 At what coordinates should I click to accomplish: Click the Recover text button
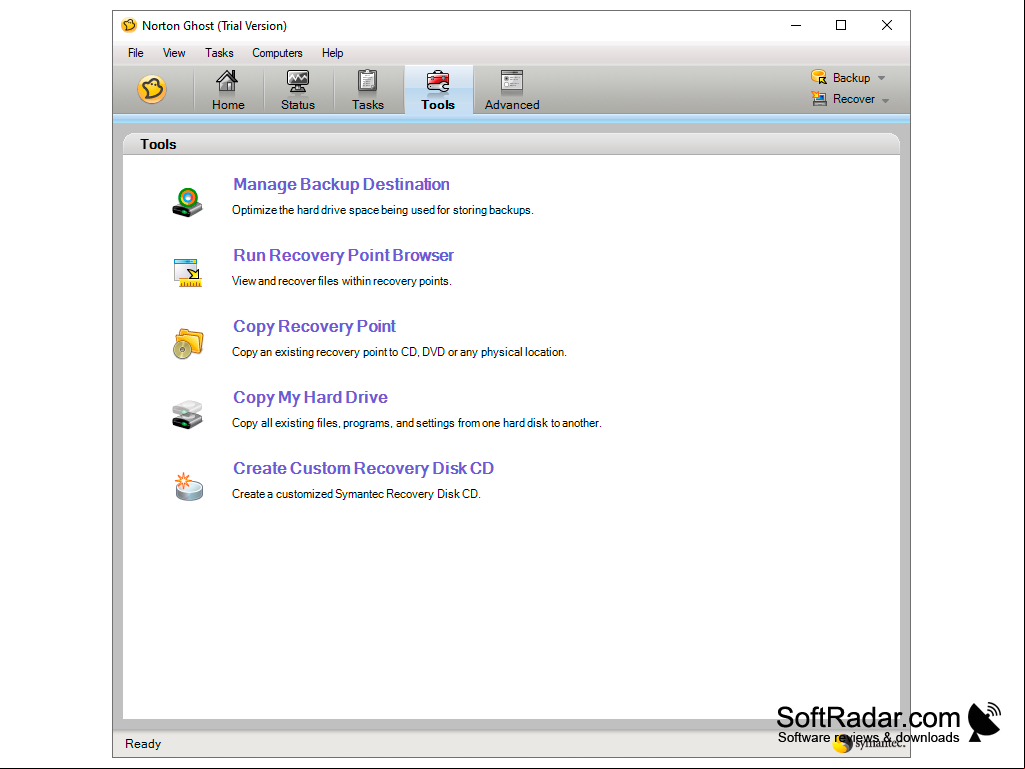coord(854,99)
